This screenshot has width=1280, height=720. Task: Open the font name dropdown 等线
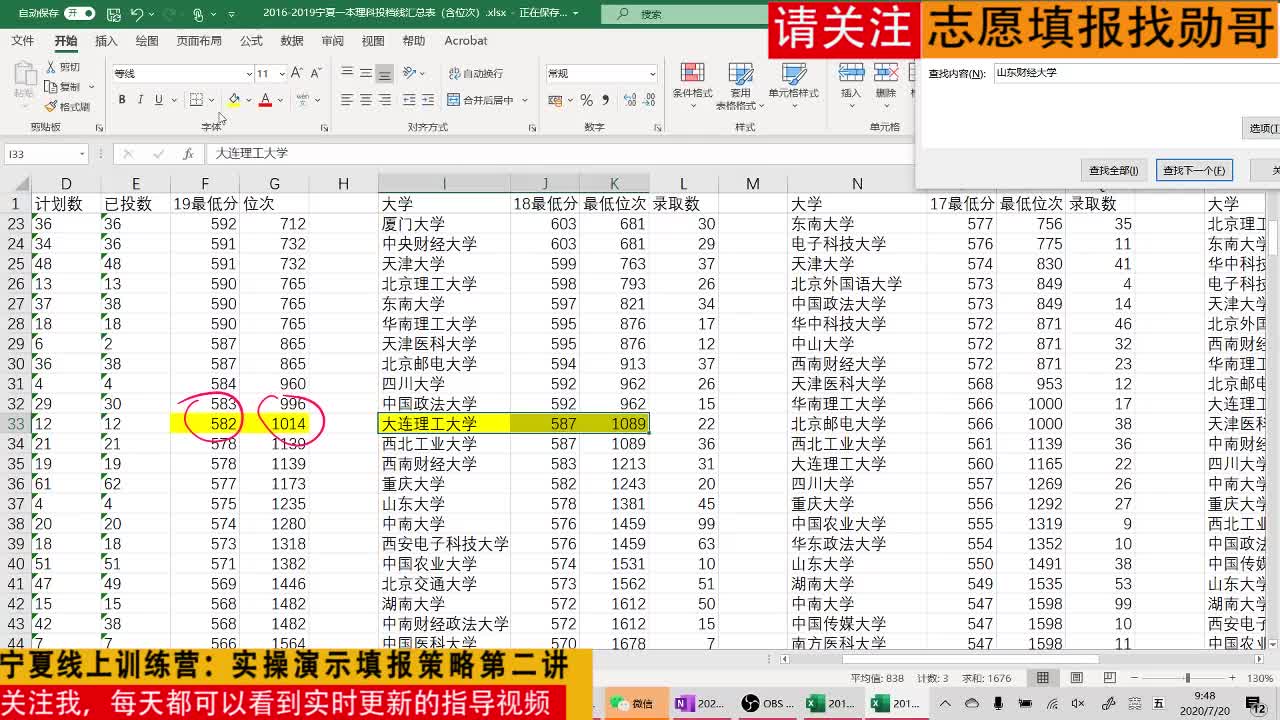coord(248,74)
